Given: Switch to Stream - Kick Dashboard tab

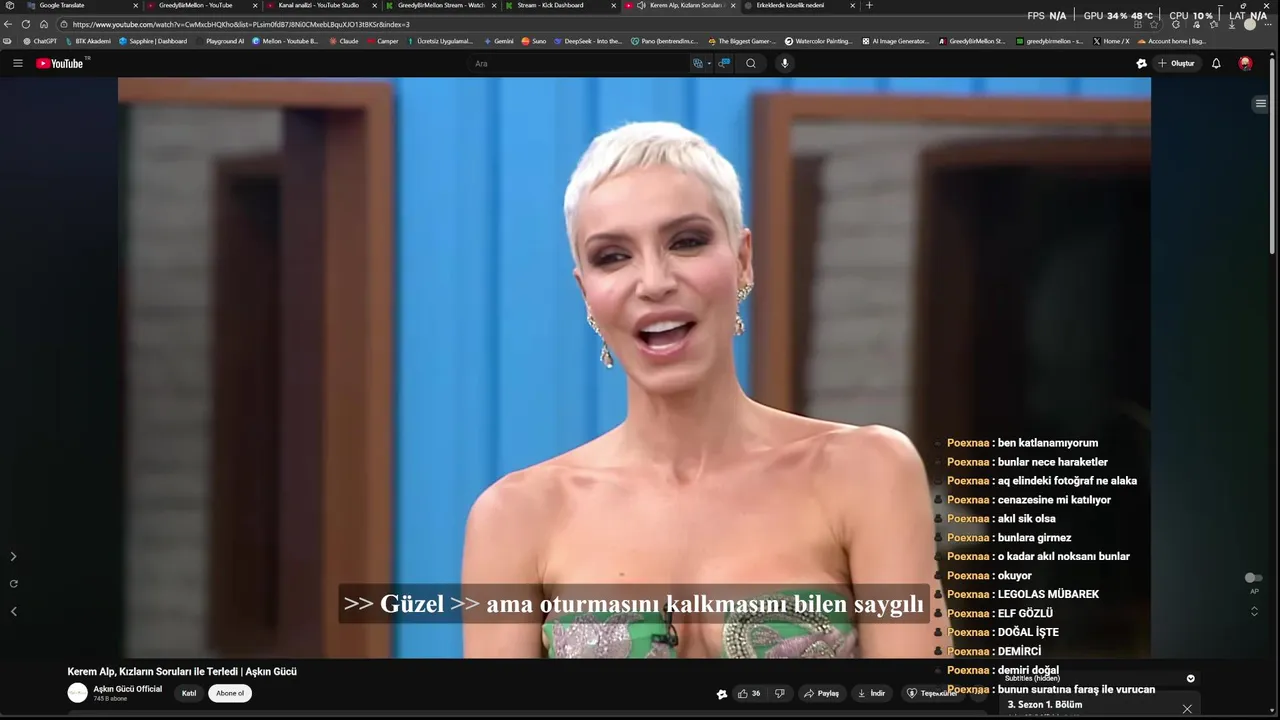Looking at the screenshot, I should tap(558, 5).
